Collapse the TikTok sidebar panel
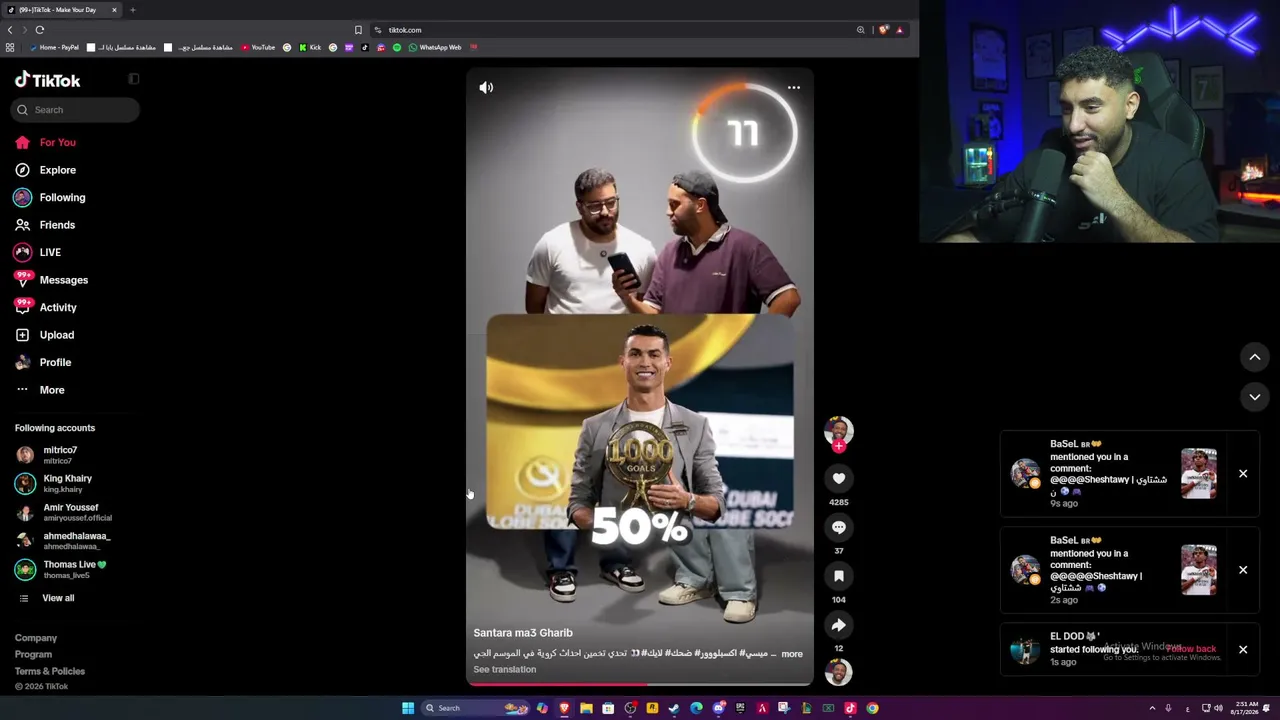Image resolution: width=1280 pixels, height=720 pixels. point(134,79)
